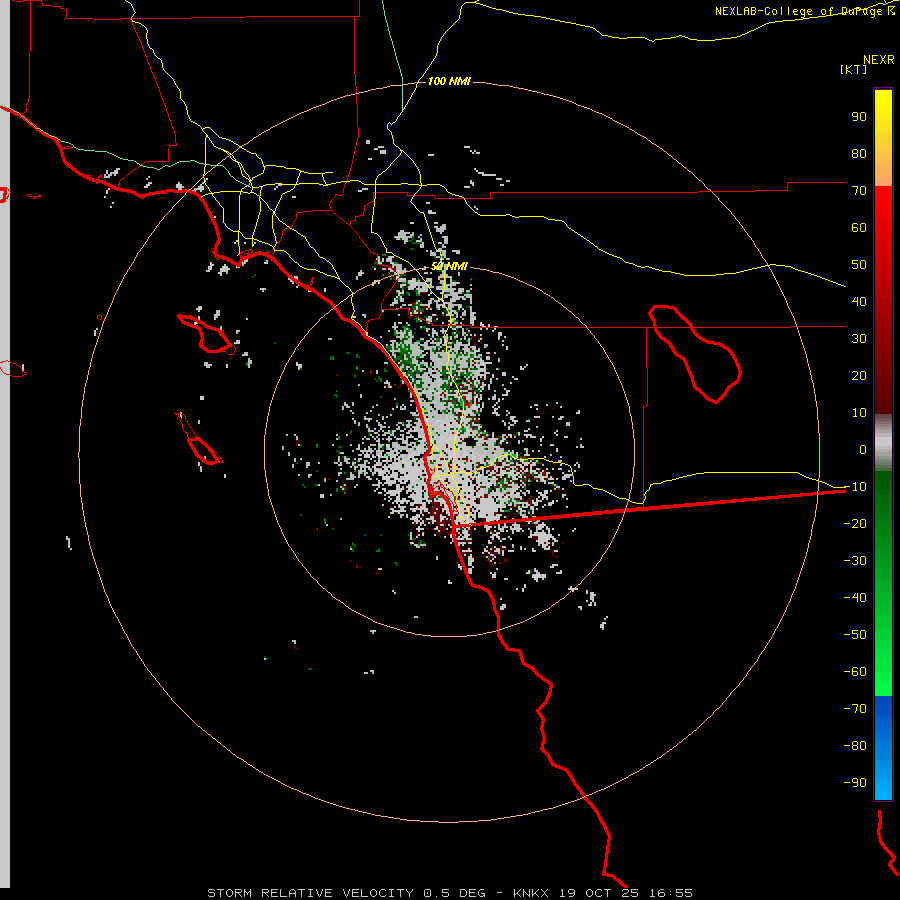Screen dimensions: 900x900
Task: Click the black radar site gap in echoes
Action: click(470, 441)
